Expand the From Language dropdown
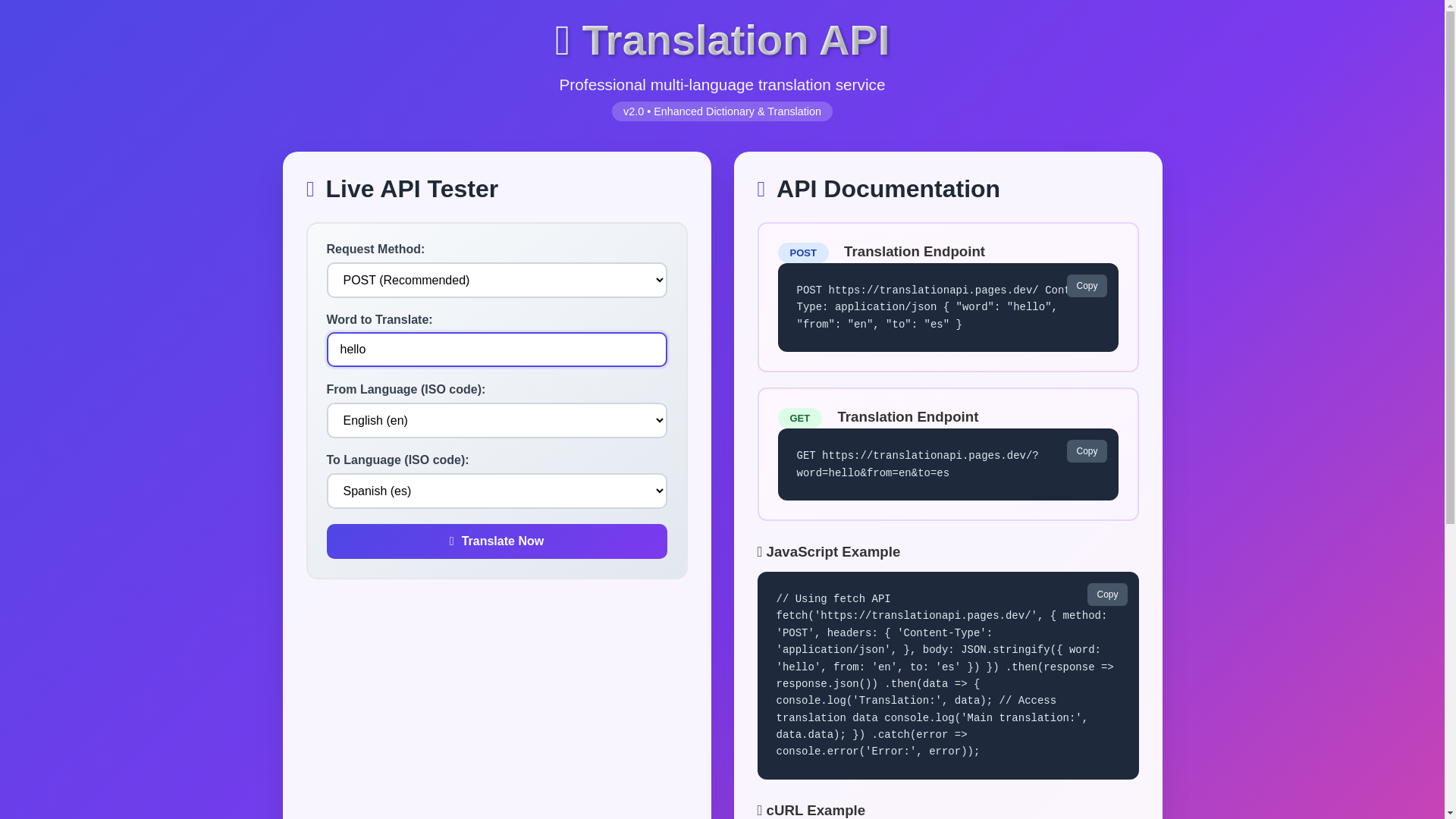 496,420
